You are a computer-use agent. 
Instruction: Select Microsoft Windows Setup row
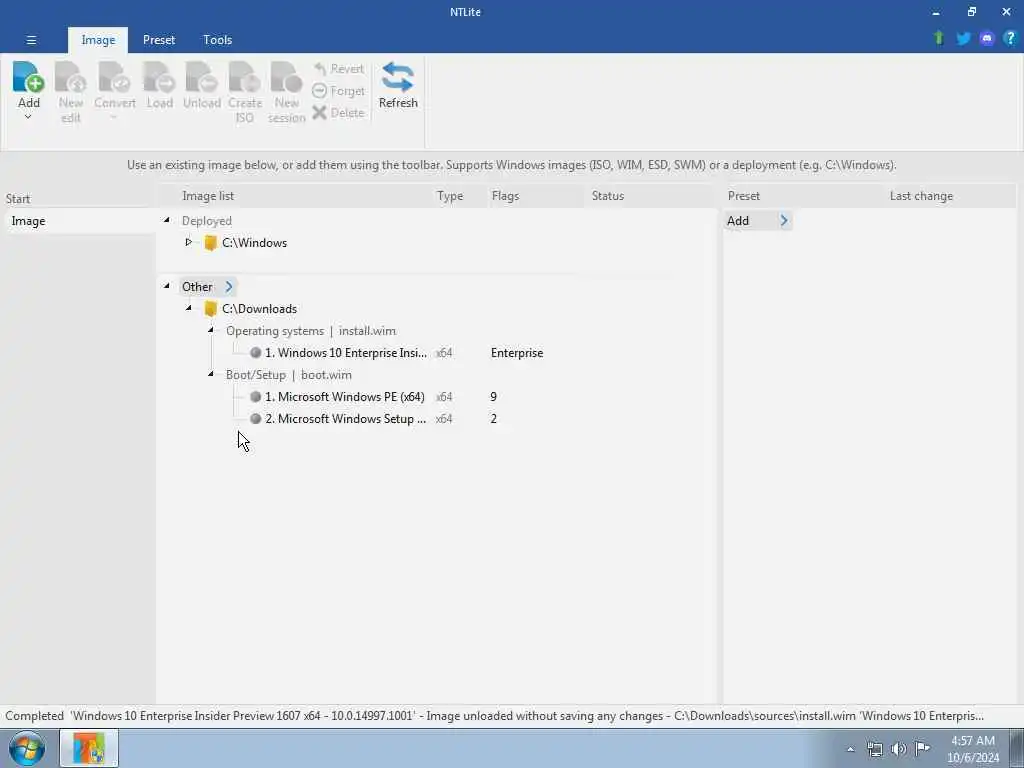tap(345, 419)
